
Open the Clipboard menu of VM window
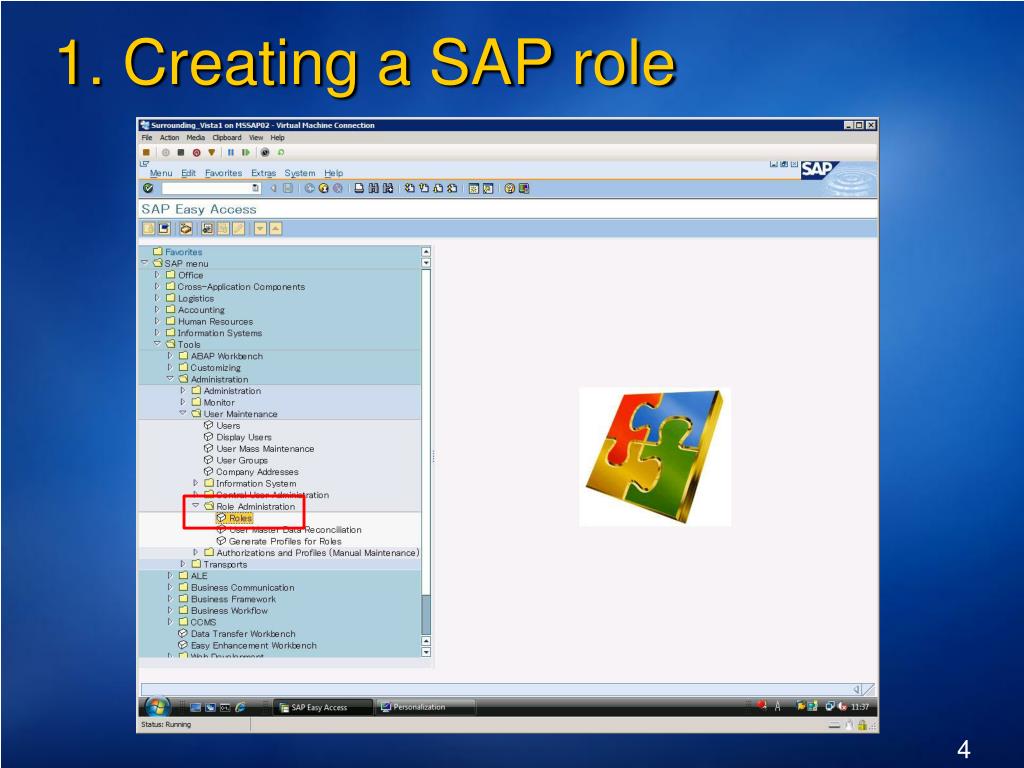click(x=227, y=138)
